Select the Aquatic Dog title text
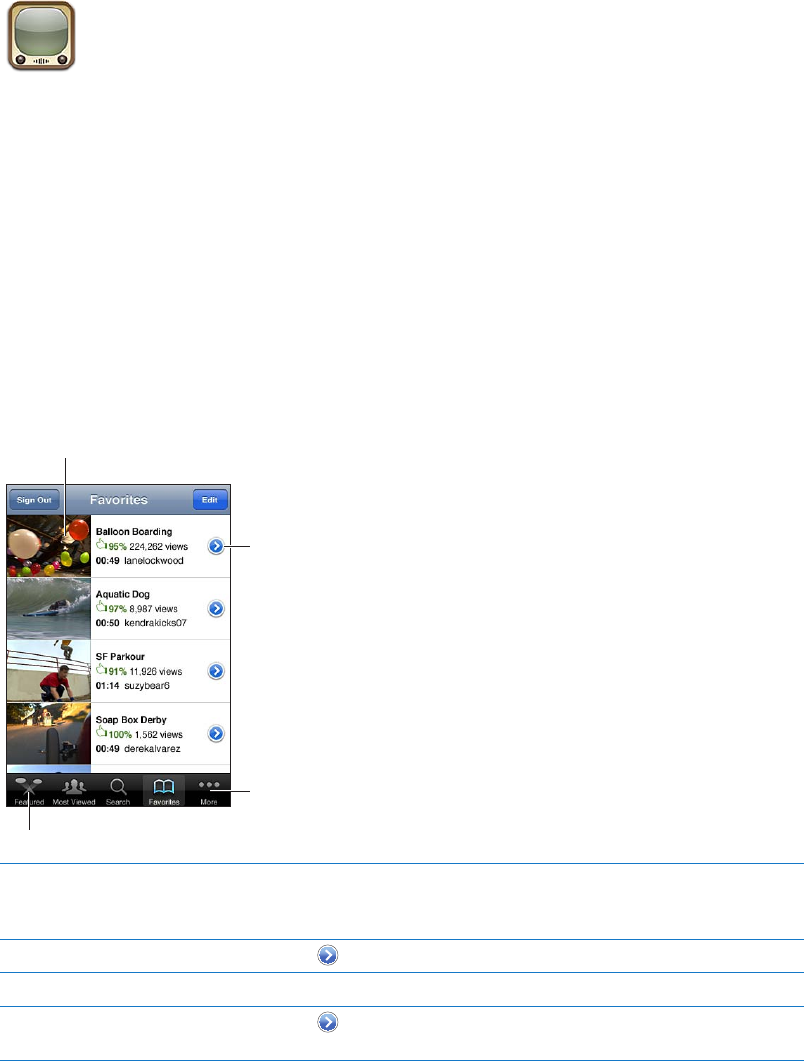Viewport: 804px width, 1061px height. 122,594
